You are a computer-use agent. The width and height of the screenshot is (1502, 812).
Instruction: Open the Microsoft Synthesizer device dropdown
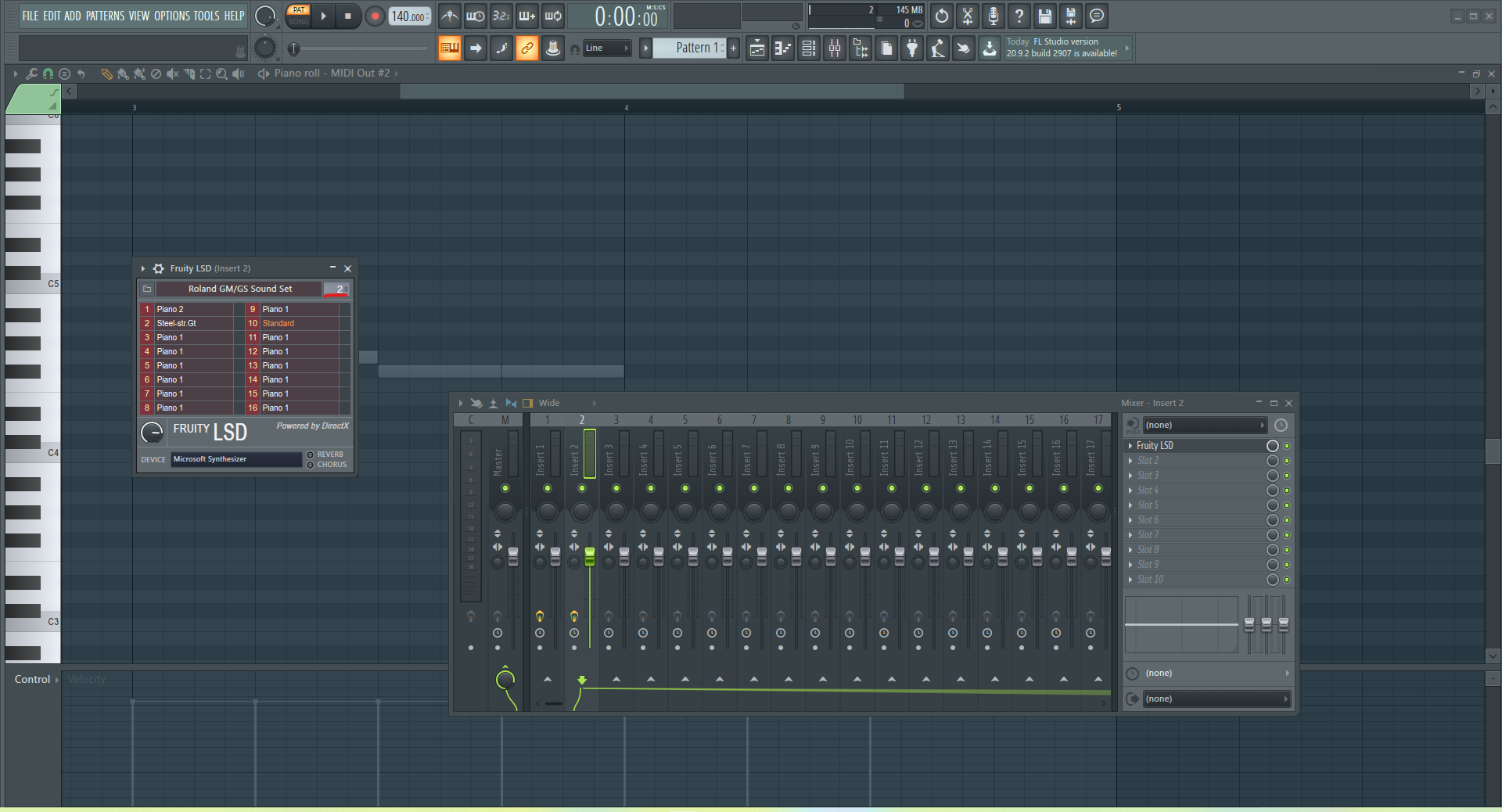[x=236, y=459]
